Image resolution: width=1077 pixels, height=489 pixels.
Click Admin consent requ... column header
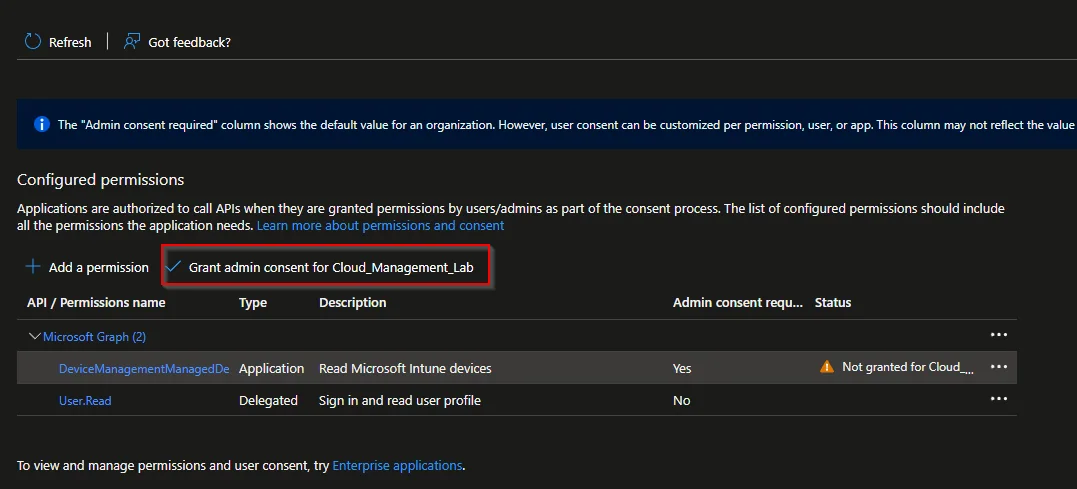tap(738, 302)
